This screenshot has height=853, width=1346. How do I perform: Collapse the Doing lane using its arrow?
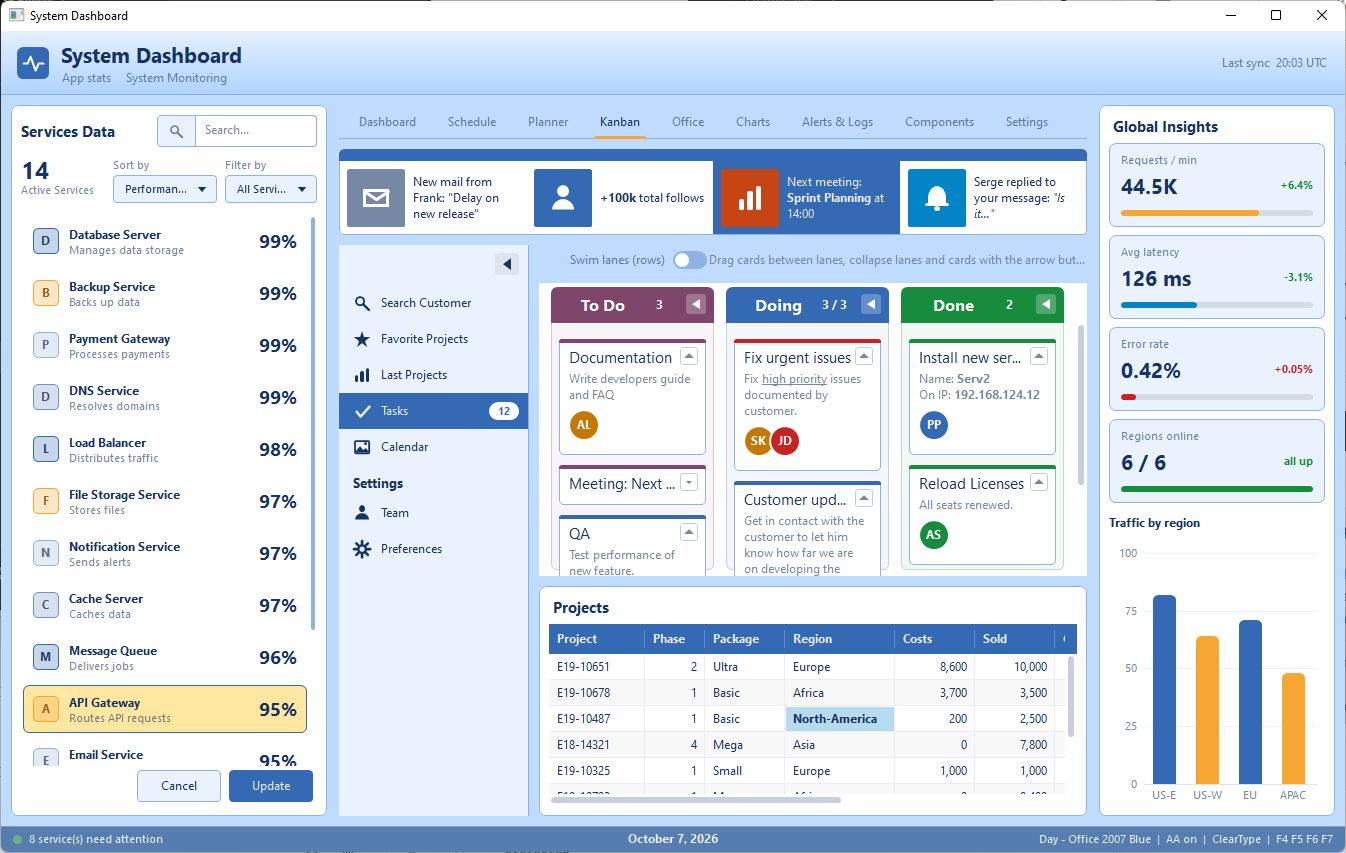[871, 304]
